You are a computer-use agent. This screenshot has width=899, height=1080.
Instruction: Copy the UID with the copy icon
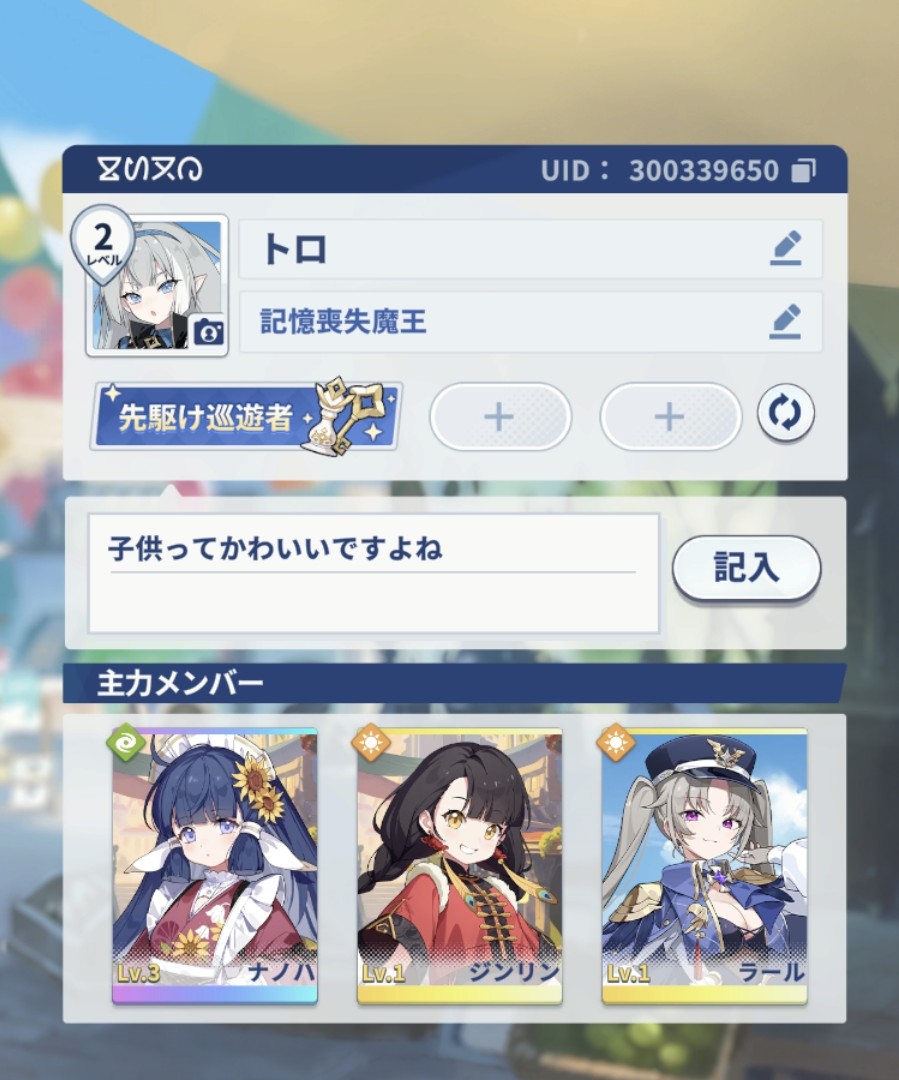(803, 170)
